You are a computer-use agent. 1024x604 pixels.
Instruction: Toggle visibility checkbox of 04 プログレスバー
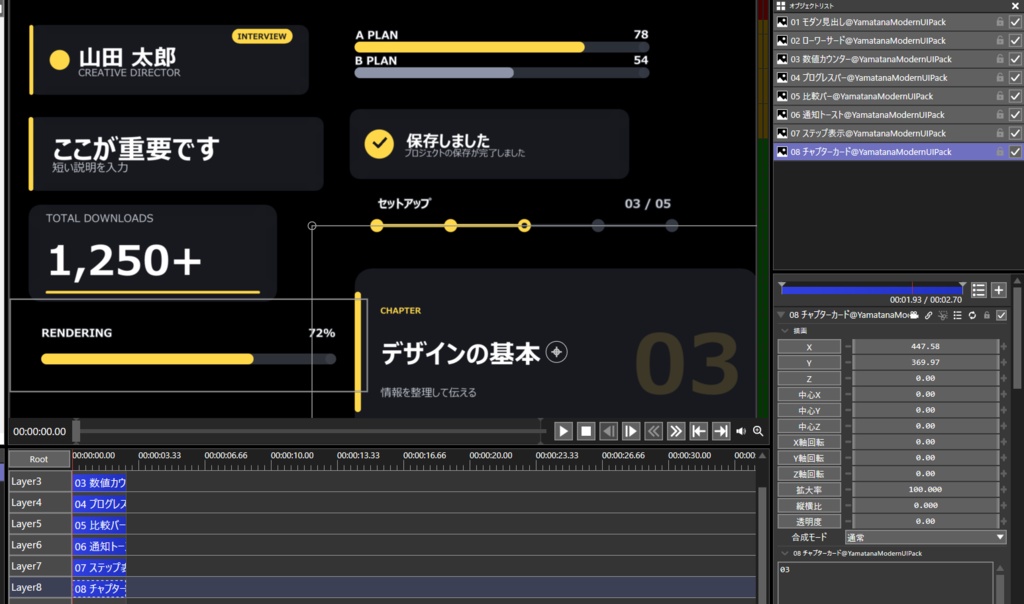click(1015, 78)
